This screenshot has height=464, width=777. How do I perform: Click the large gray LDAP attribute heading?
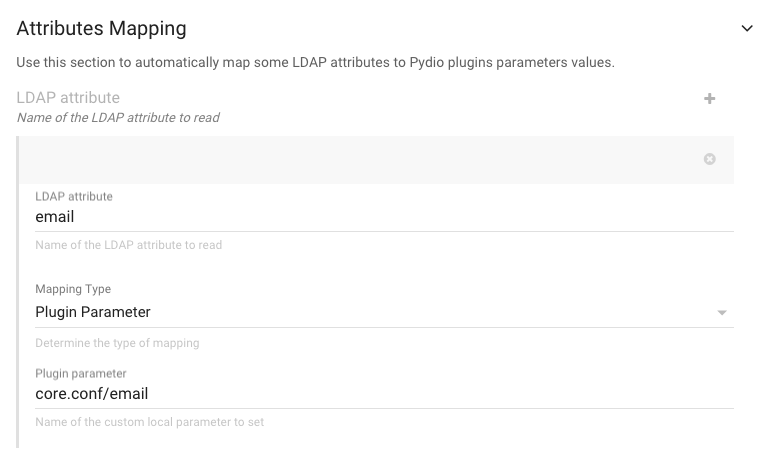(x=68, y=98)
